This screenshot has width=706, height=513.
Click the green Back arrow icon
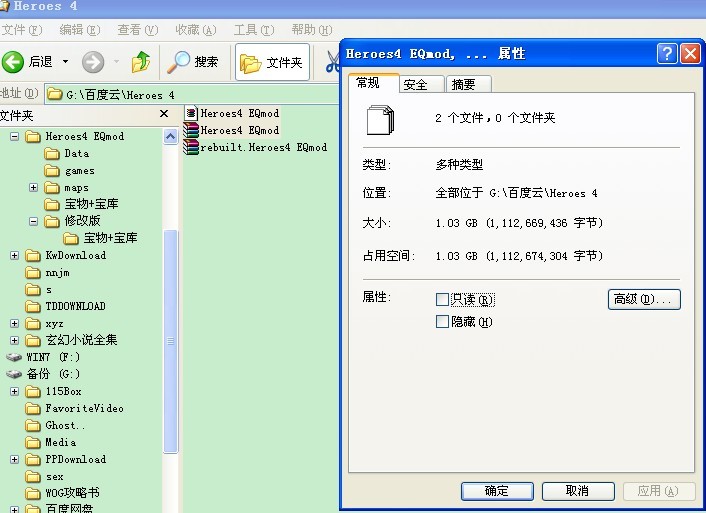(x=13, y=62)
